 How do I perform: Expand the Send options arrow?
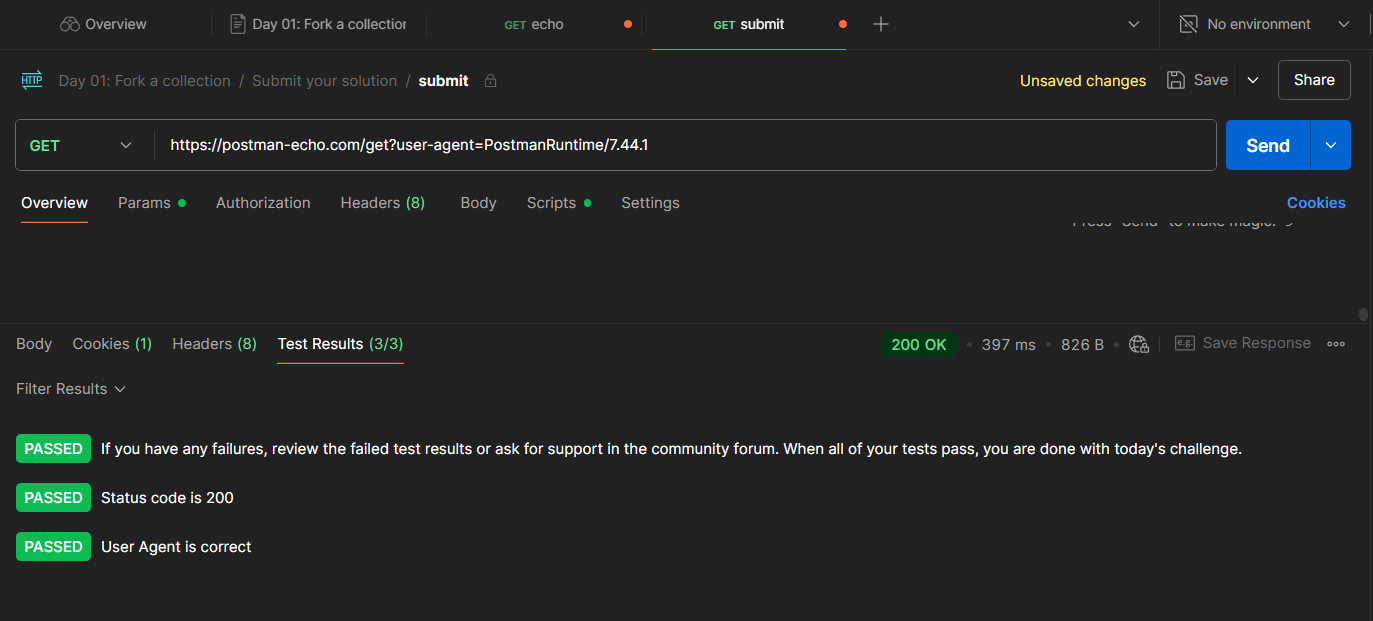(x=1331, y=145)
